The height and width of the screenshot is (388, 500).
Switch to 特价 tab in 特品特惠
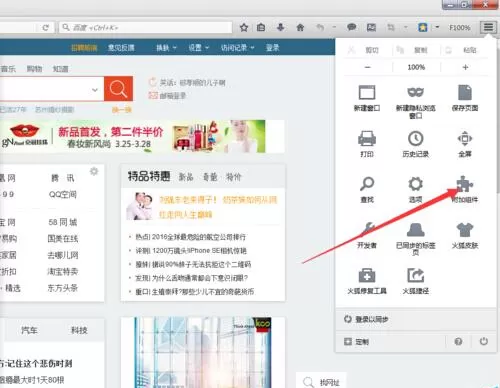(x=233, y=177)
